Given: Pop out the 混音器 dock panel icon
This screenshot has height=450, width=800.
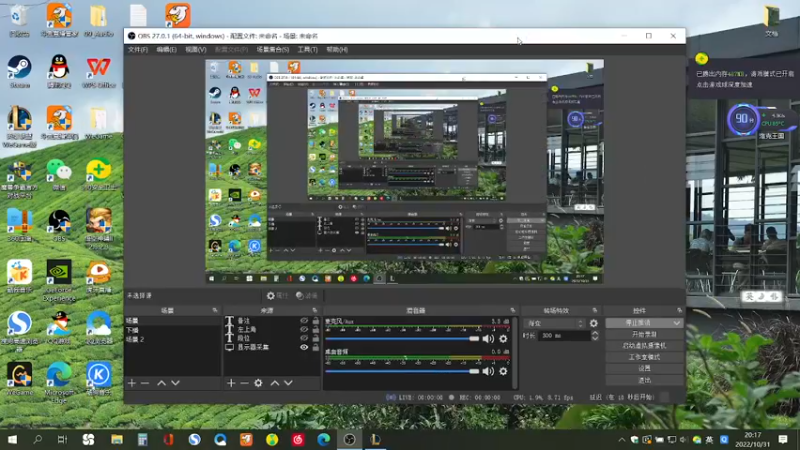Looking at the screenshot, I should click(x=512, y=310).
